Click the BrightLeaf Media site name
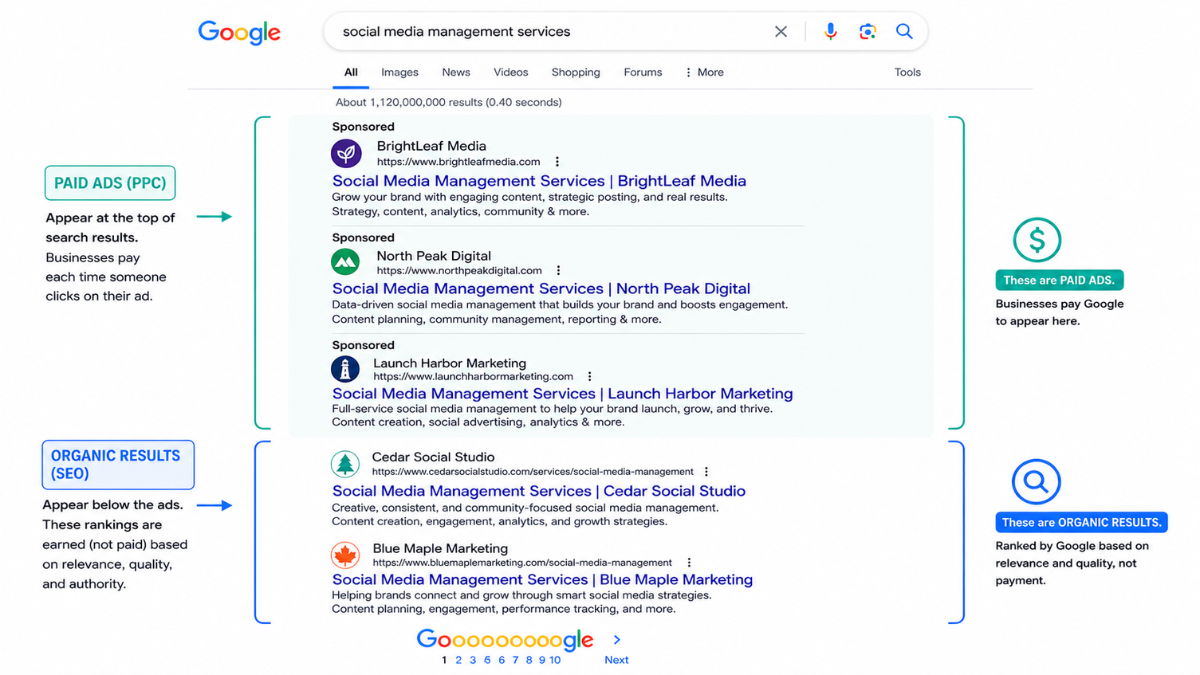The width and height of the screenshot is (1200, 675). tap(432, 146)
